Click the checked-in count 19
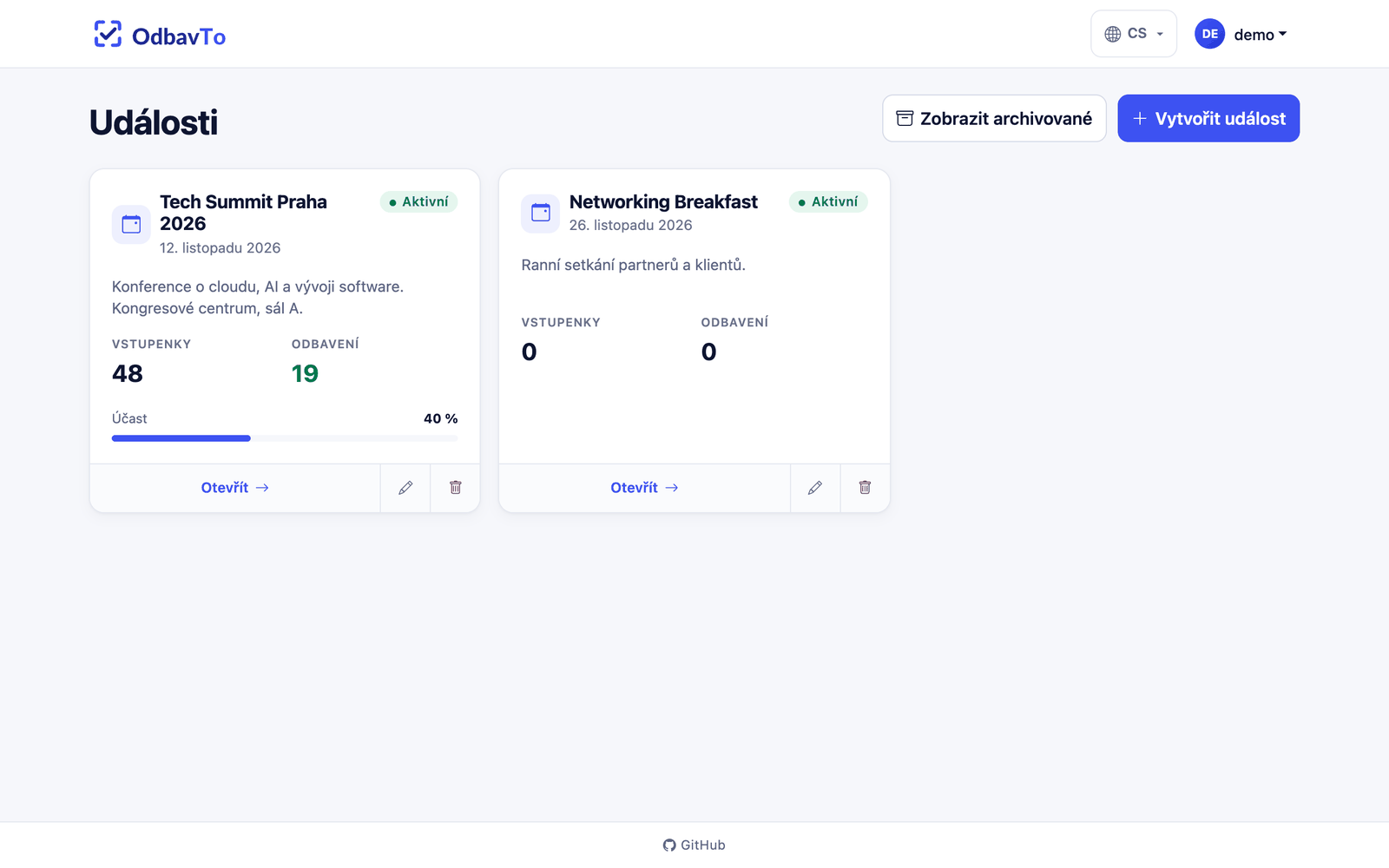 305,374
